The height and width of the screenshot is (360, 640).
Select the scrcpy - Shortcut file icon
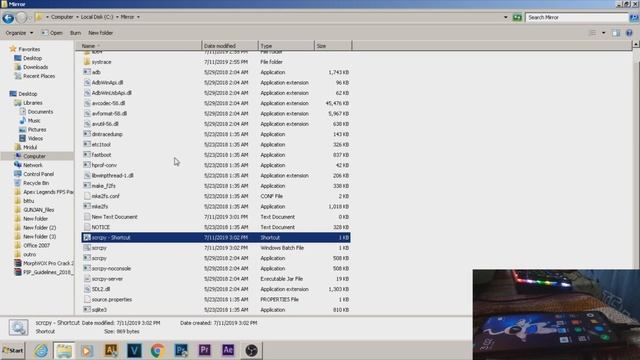pyautogui.click(x=87, y=237)
